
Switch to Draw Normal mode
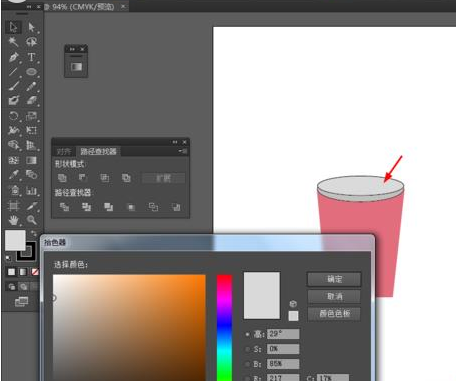[12, 287]
